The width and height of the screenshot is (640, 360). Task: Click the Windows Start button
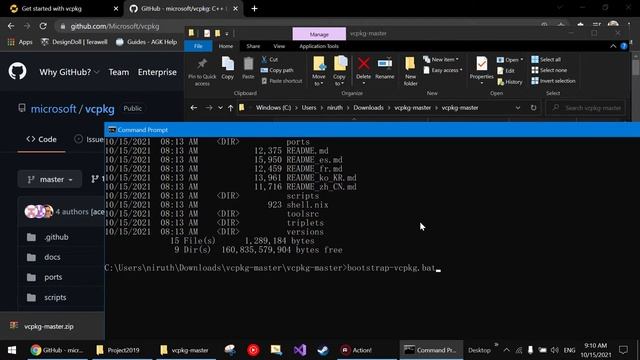coord(12,350)
